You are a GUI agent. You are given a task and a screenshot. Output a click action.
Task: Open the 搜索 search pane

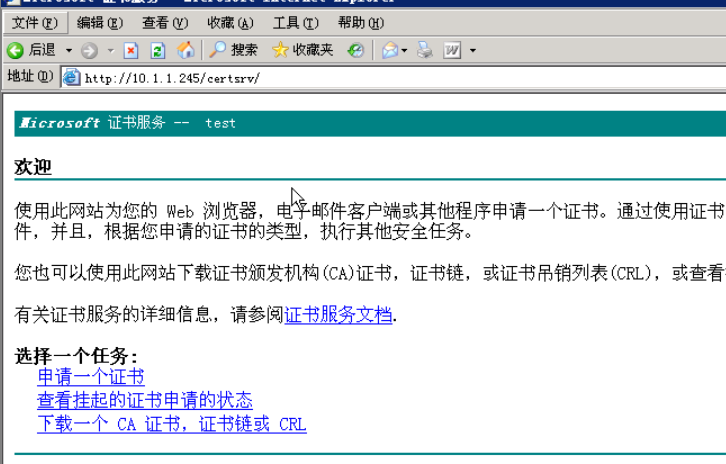(x=233, y=50)
